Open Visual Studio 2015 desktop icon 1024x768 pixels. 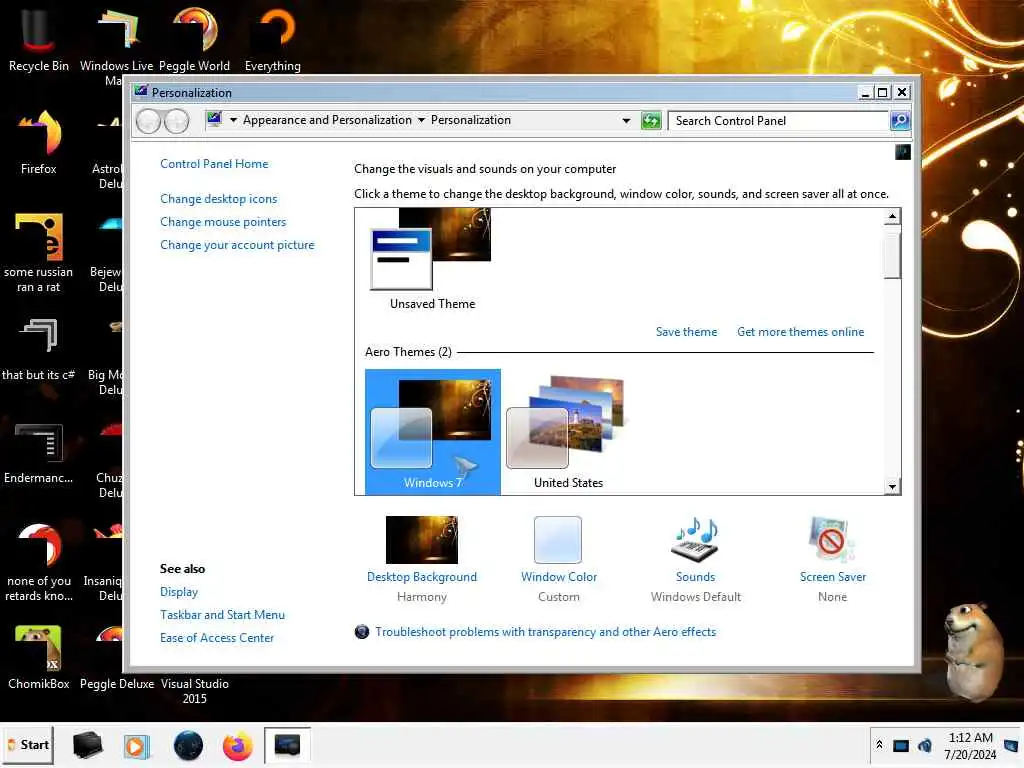[x=194, y=691]
